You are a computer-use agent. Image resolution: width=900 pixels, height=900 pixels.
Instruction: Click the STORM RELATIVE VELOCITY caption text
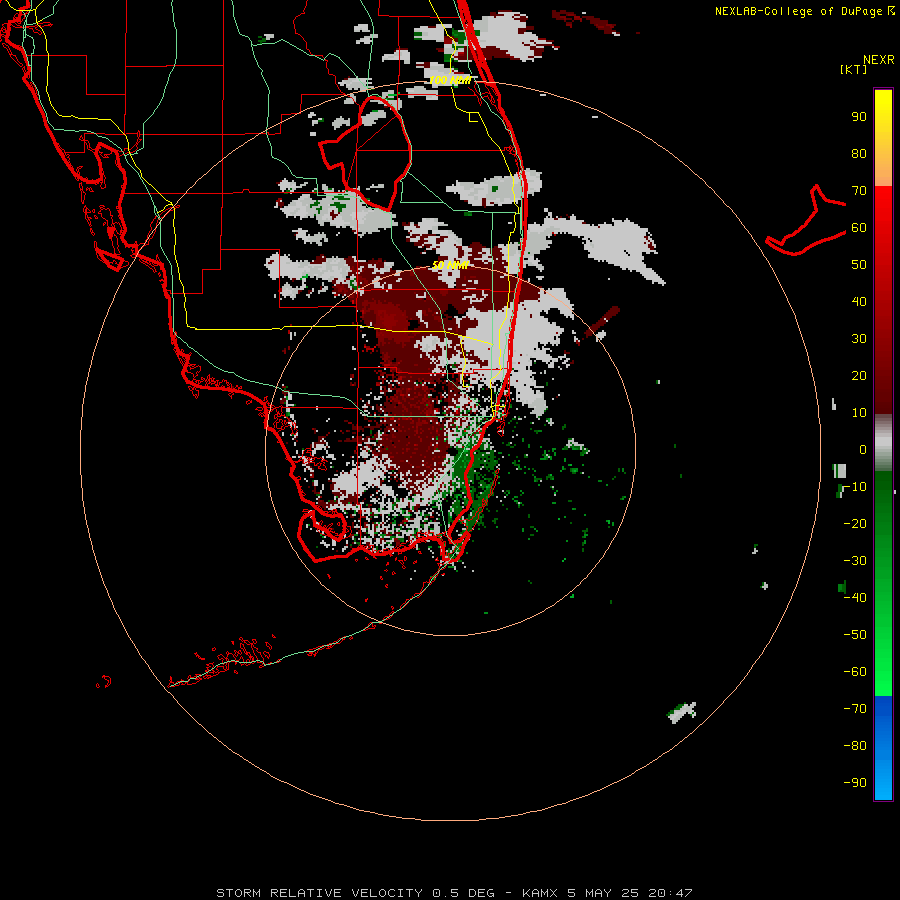[x=319, y=893]
